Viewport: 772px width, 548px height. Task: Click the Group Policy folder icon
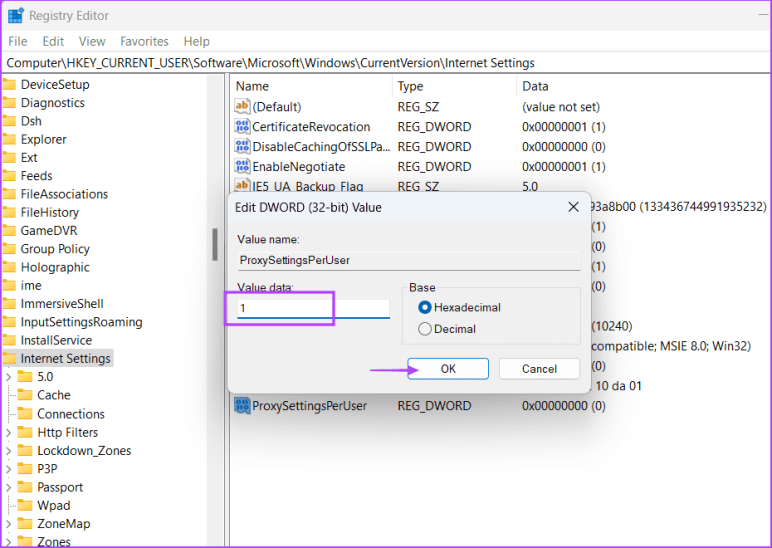pyautogui.click(x=10, y=249)
